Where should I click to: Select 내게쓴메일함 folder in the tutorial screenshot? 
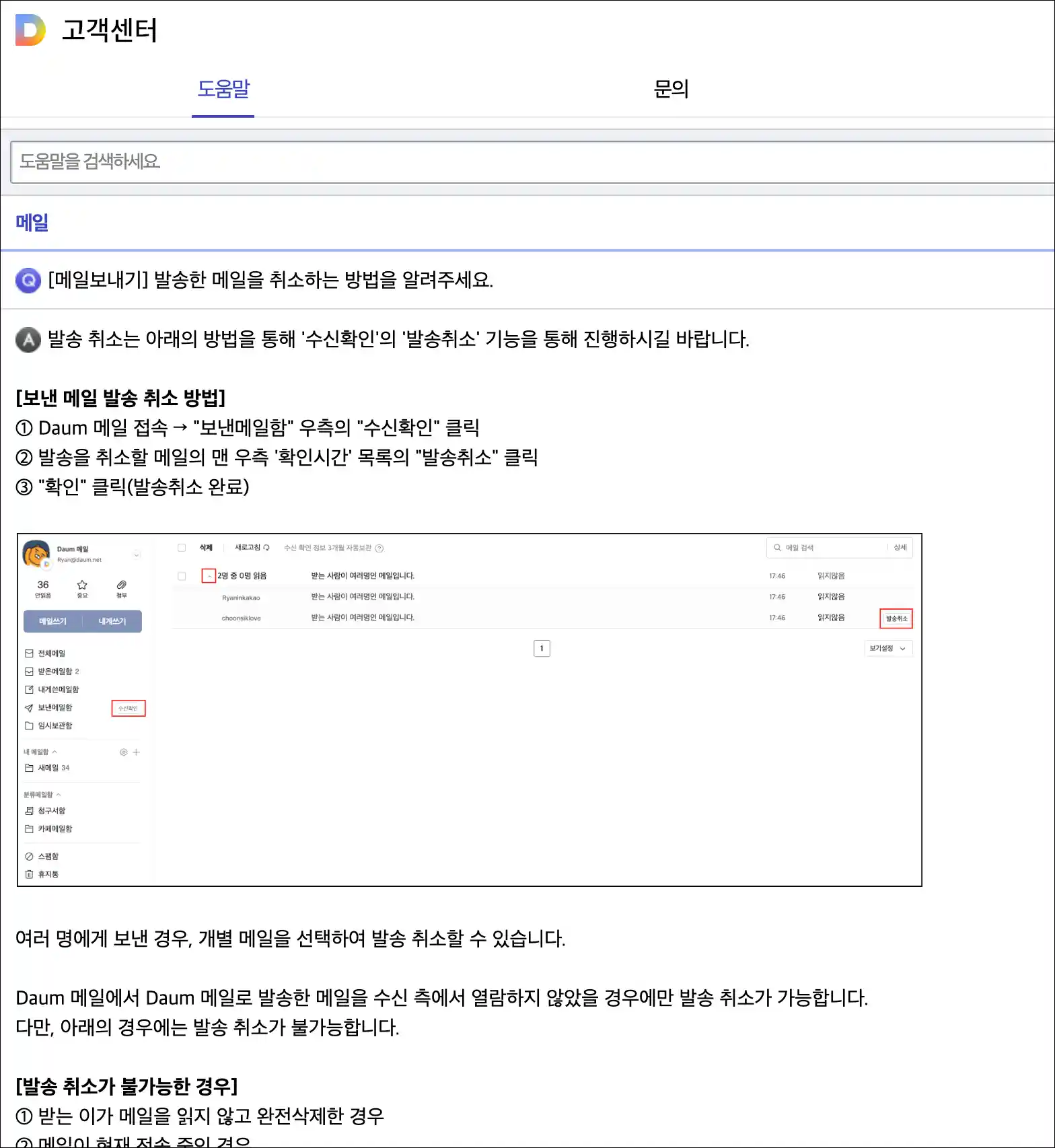(52, 690)
